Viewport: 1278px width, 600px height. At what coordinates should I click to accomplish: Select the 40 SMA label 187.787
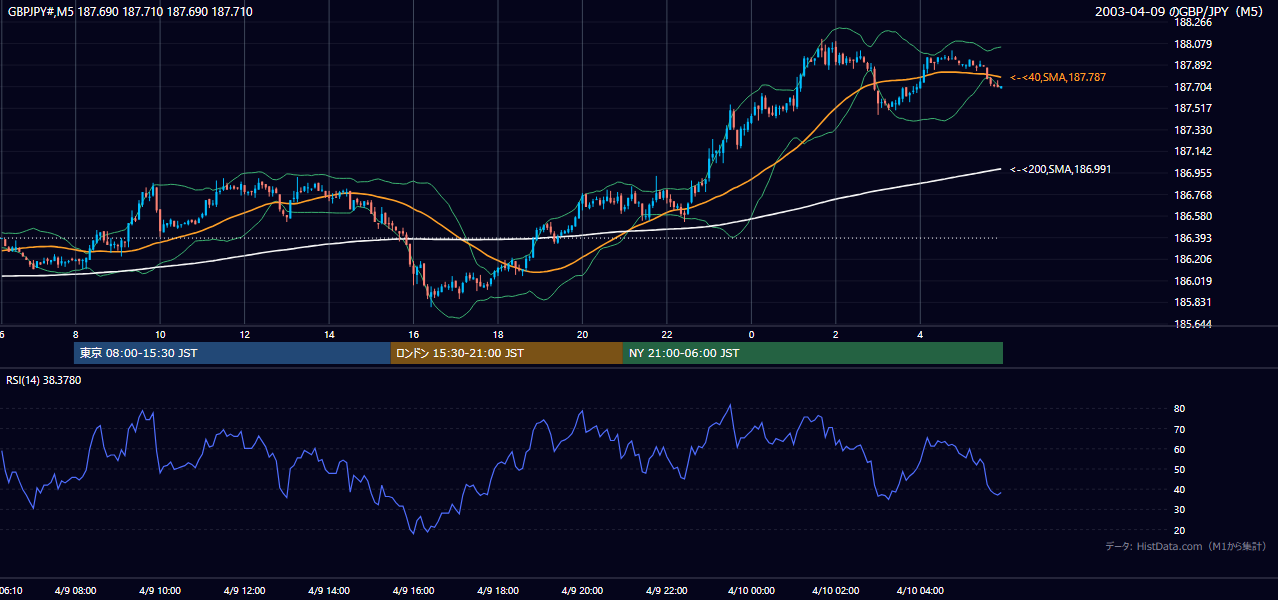tap(1058, 77)
